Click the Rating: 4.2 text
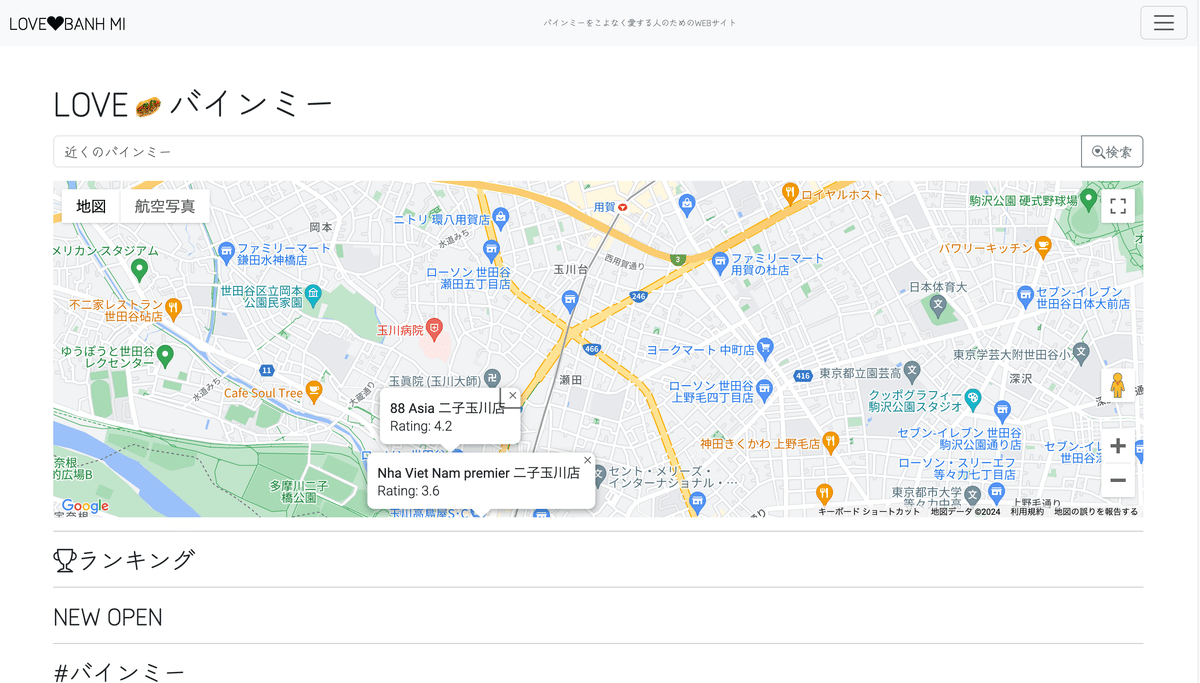This screenshot has height=683, width=1200. coord(421,426)
